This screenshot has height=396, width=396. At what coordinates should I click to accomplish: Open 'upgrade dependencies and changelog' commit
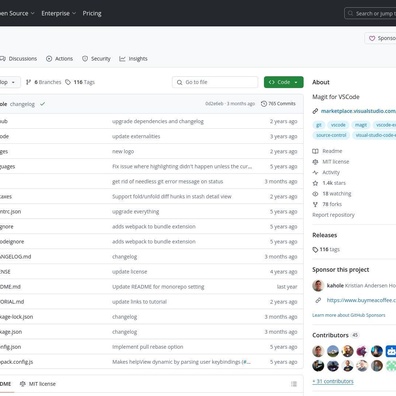[x=158, y=121]
